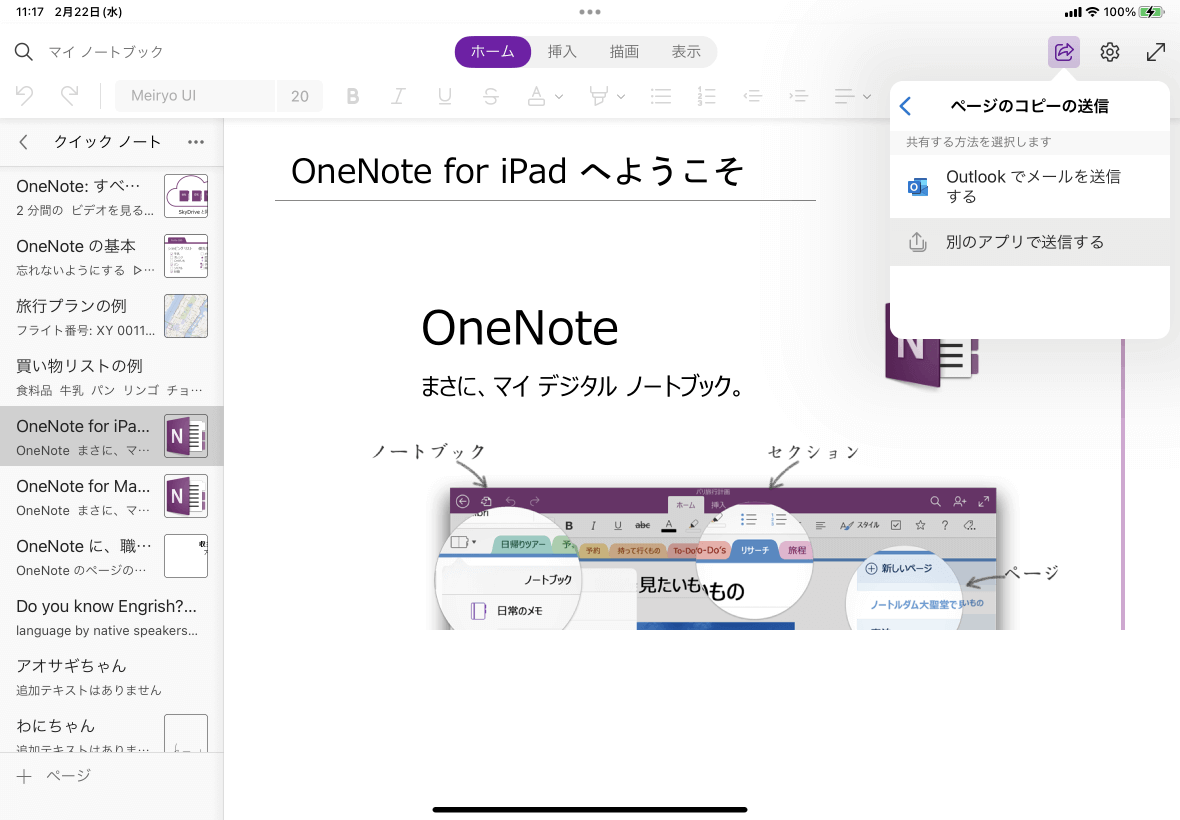The width and height of the screenshot is (1180, 820).
Task: Go back from ページのコピーの送信 panel
Action: 905,106
